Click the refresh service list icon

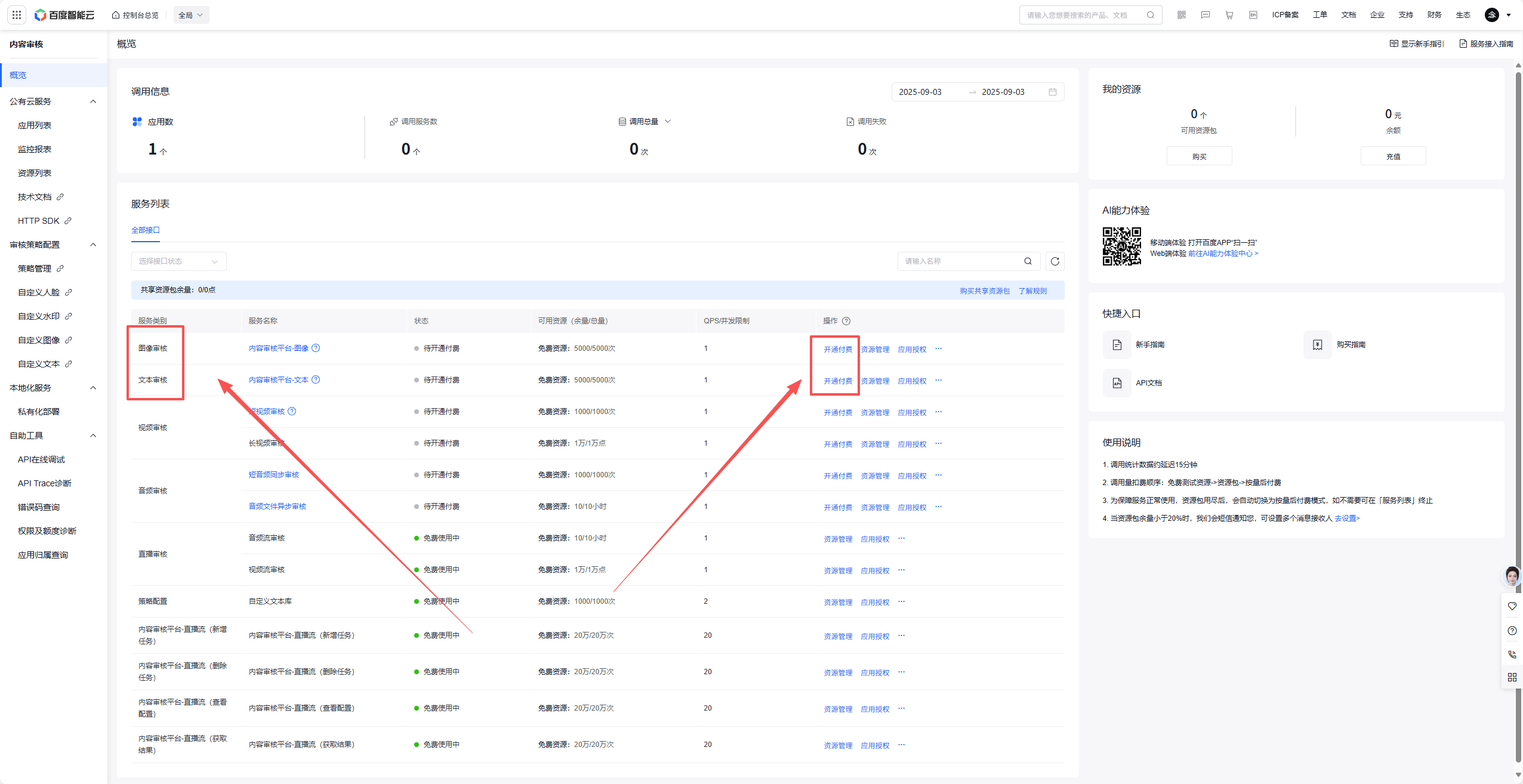1055,261
